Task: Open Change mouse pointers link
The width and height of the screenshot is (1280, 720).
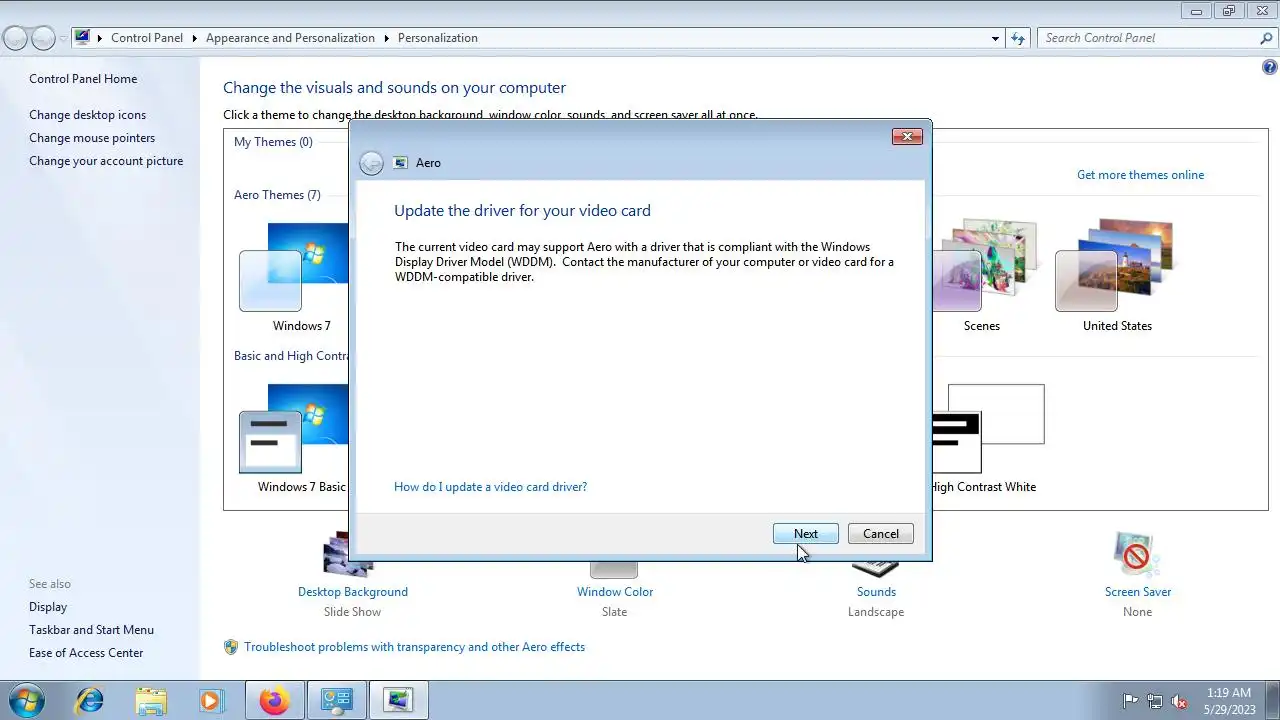Action: click(92, 138)
